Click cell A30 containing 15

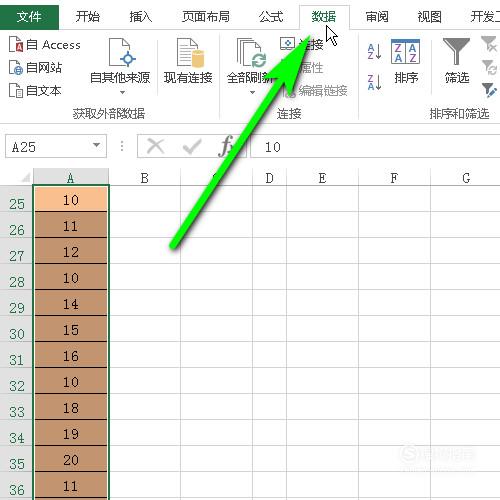pos(71,329)
